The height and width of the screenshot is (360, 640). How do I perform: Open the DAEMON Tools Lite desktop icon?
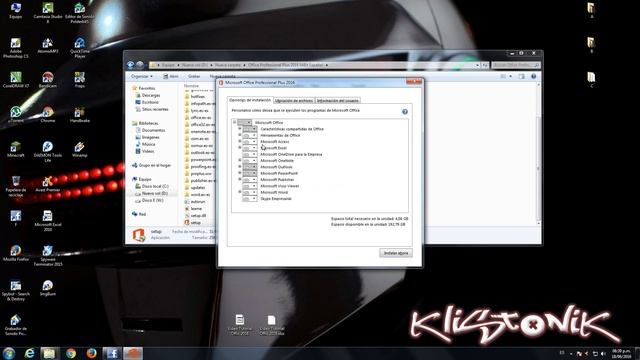pos(48,151)
